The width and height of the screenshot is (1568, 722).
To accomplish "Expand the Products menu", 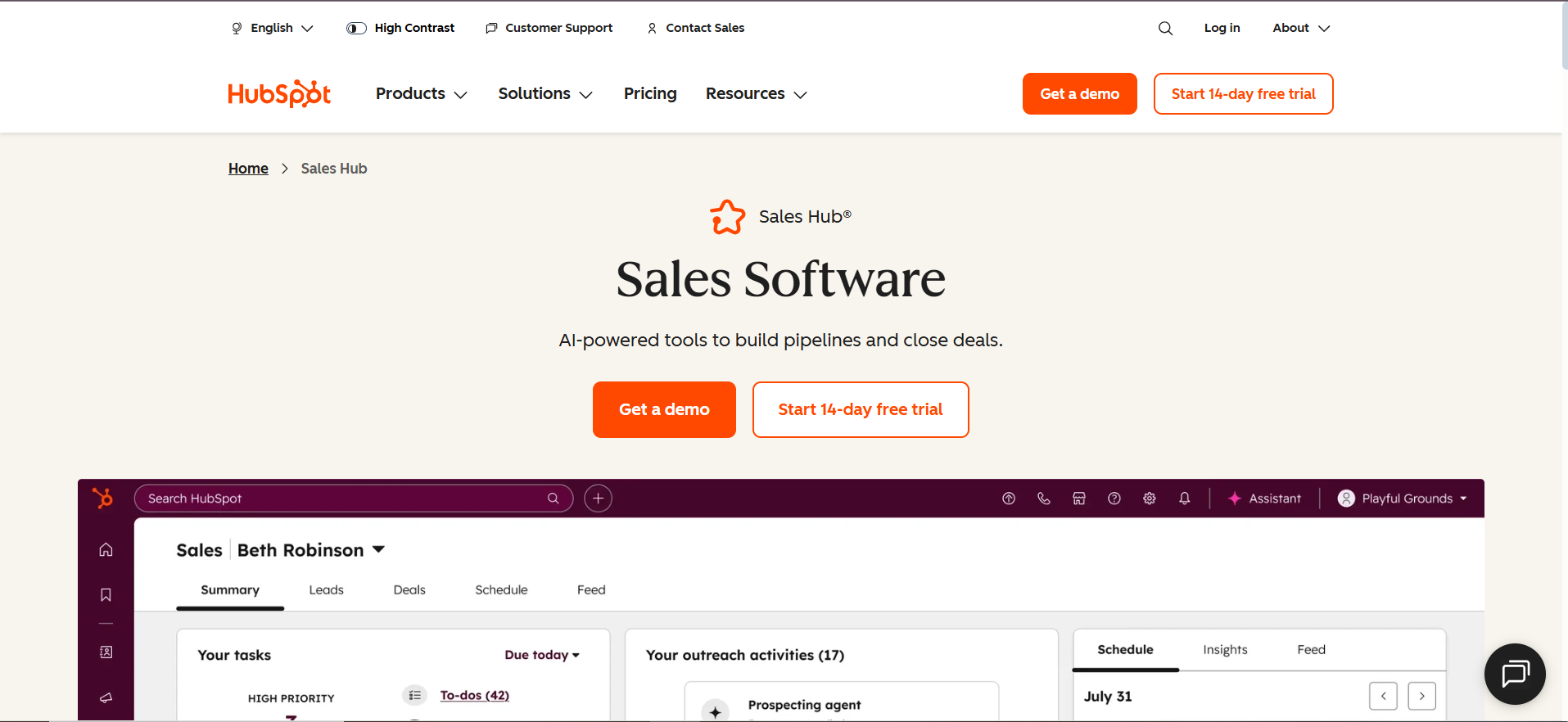I will [422, 94].
